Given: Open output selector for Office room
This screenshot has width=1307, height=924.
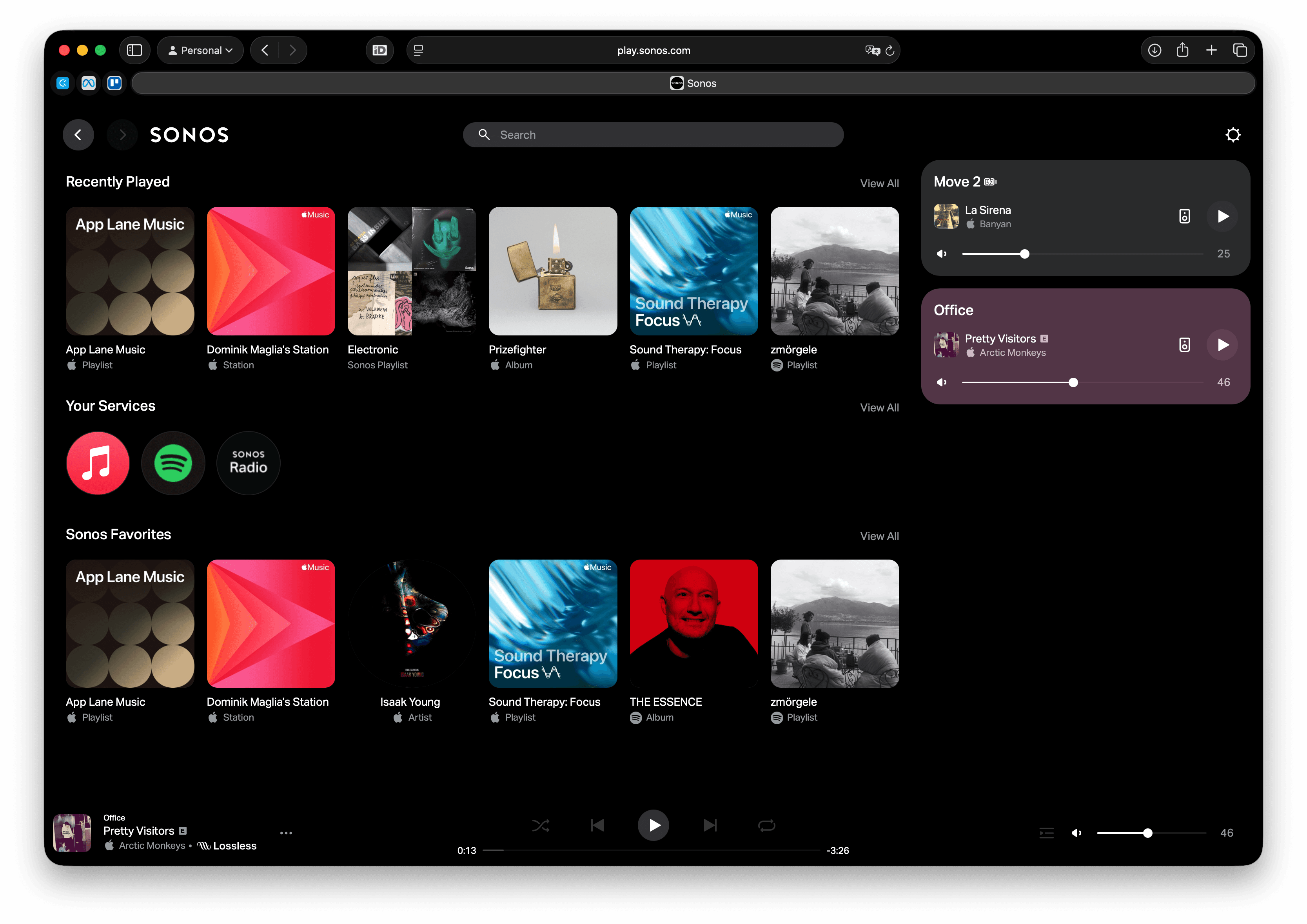Looking at the screenshot, I should 1184,345.
